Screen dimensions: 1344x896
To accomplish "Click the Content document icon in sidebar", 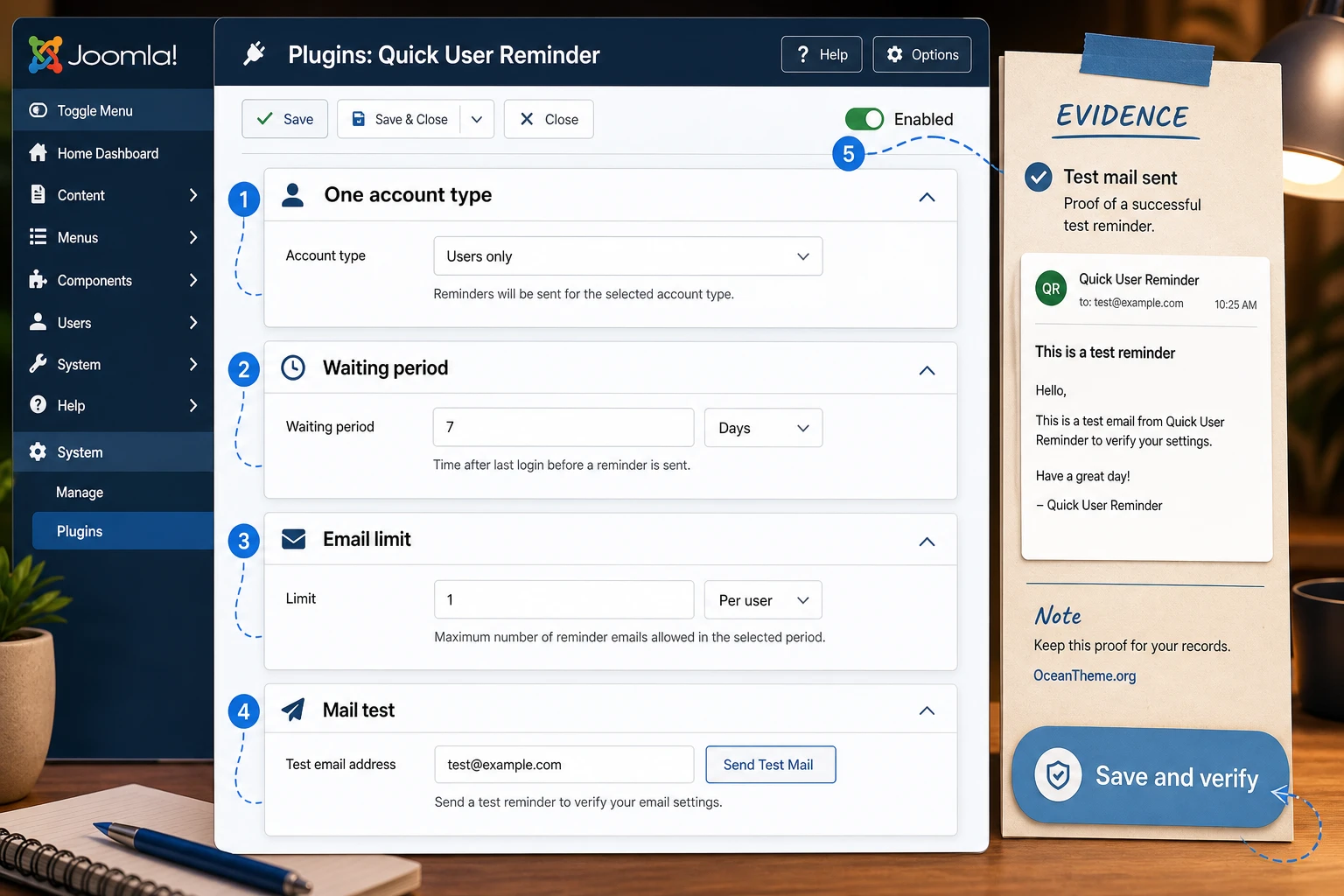I will pos(38,194).
